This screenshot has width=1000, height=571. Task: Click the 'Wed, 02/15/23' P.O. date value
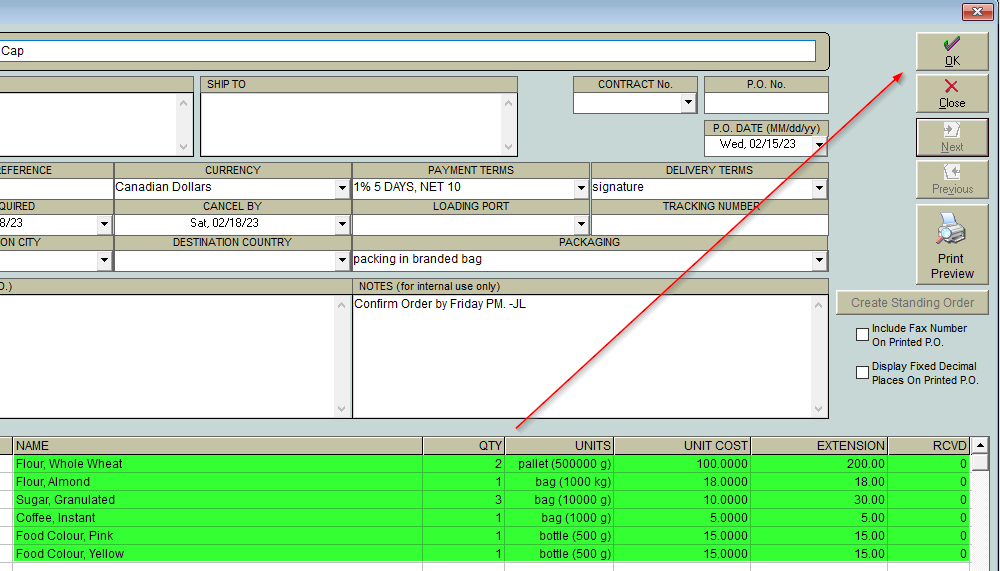tap(758, 144)
